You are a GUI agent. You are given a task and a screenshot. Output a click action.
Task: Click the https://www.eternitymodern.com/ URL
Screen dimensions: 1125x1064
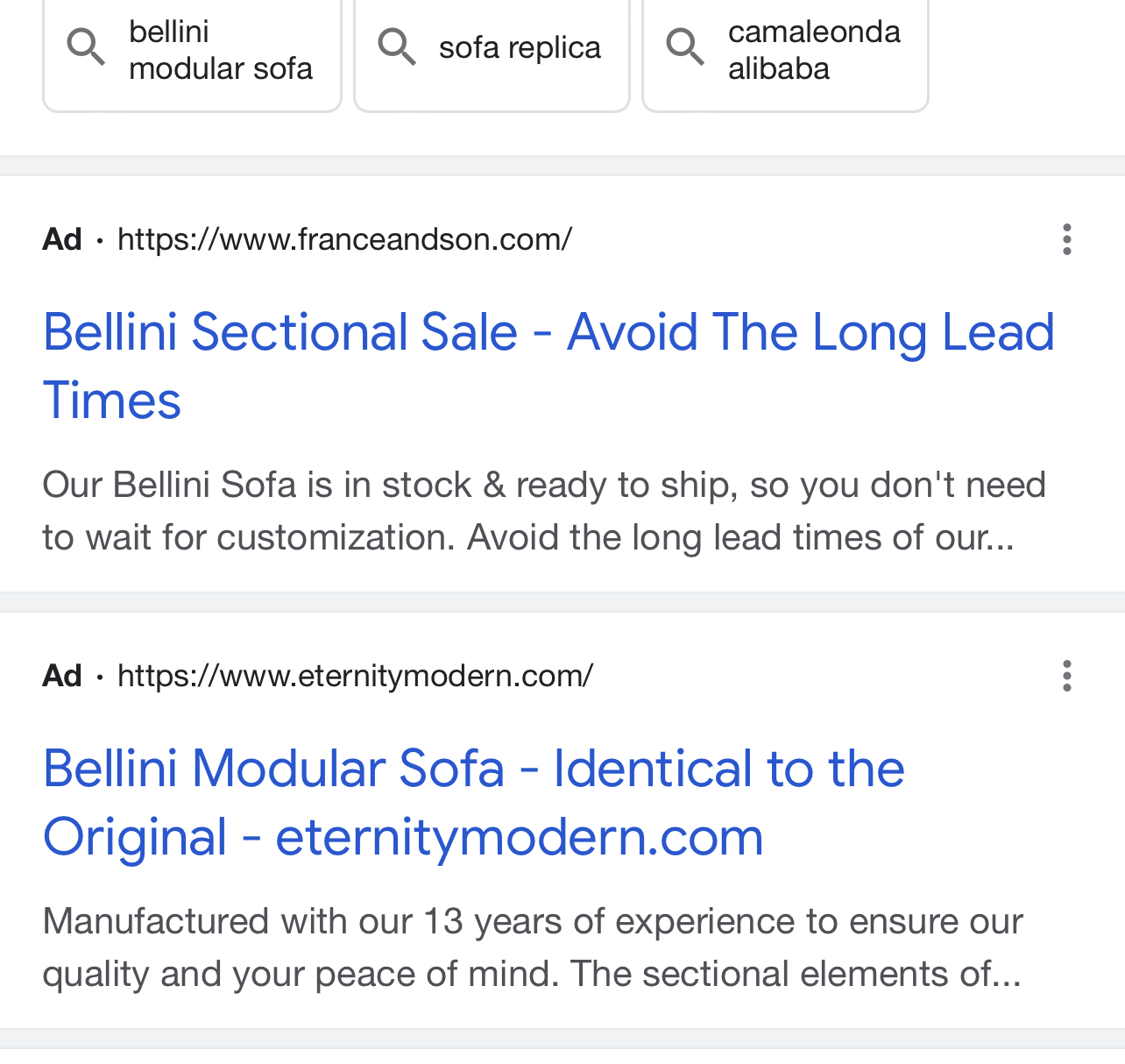(355, 676)
